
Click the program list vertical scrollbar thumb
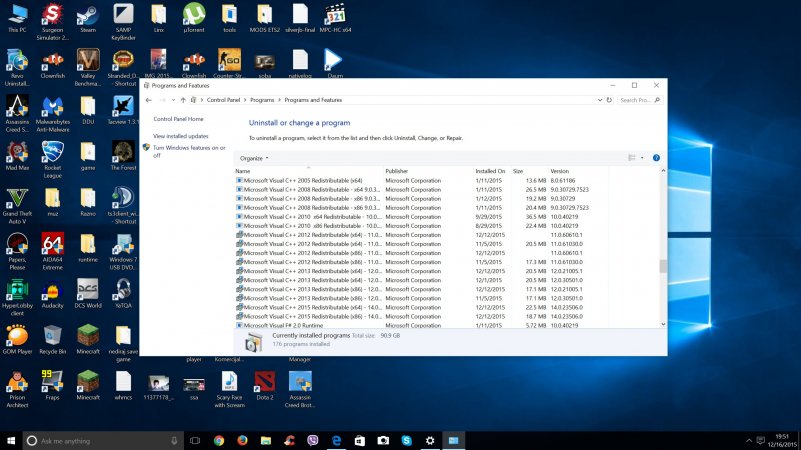(x=663, y=266)
